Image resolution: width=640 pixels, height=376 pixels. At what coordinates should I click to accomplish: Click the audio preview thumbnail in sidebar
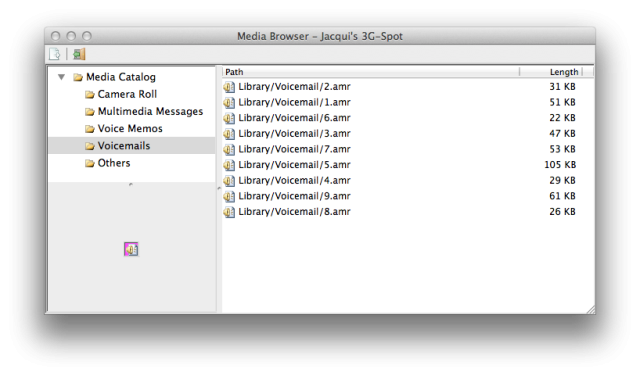point(131,249)
